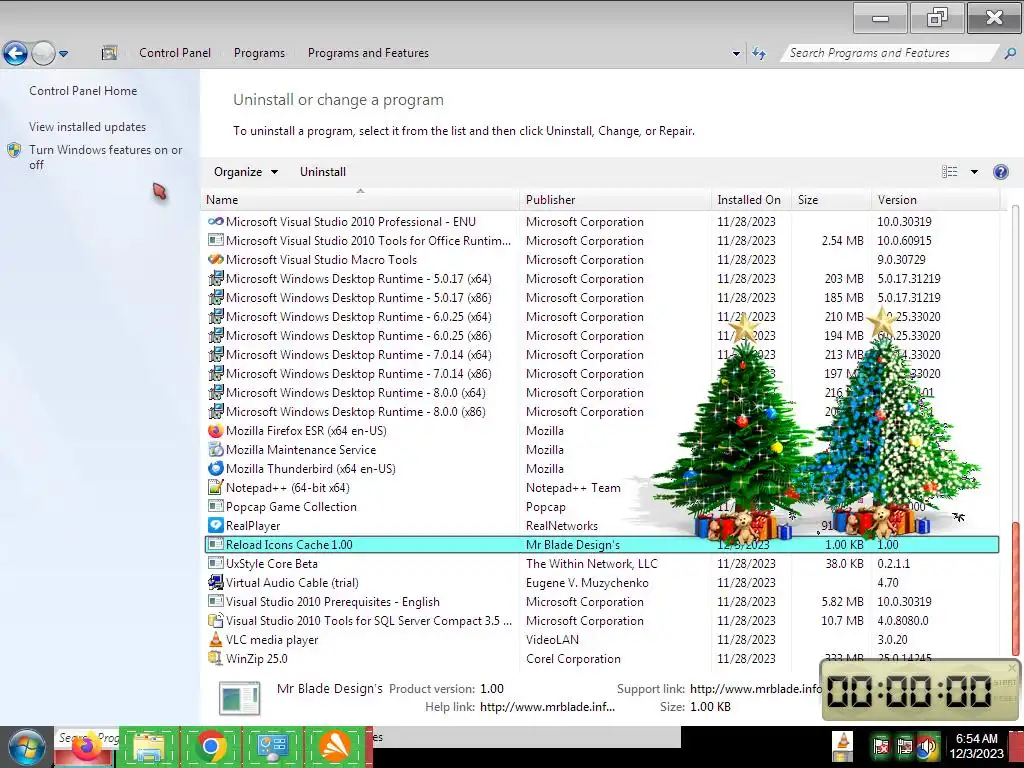1024x768 pixels.
Task: Click the VLC media player cone icon
Action: click(x=216, y=639)
